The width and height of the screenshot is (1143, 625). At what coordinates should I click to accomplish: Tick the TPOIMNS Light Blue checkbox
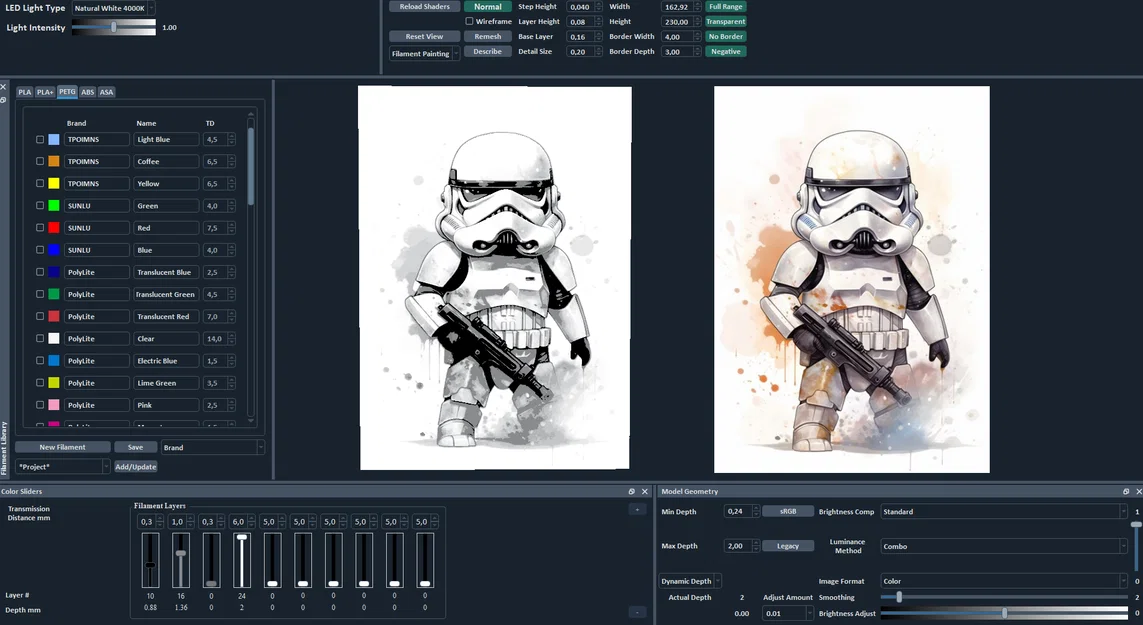[x=40, y=139]
